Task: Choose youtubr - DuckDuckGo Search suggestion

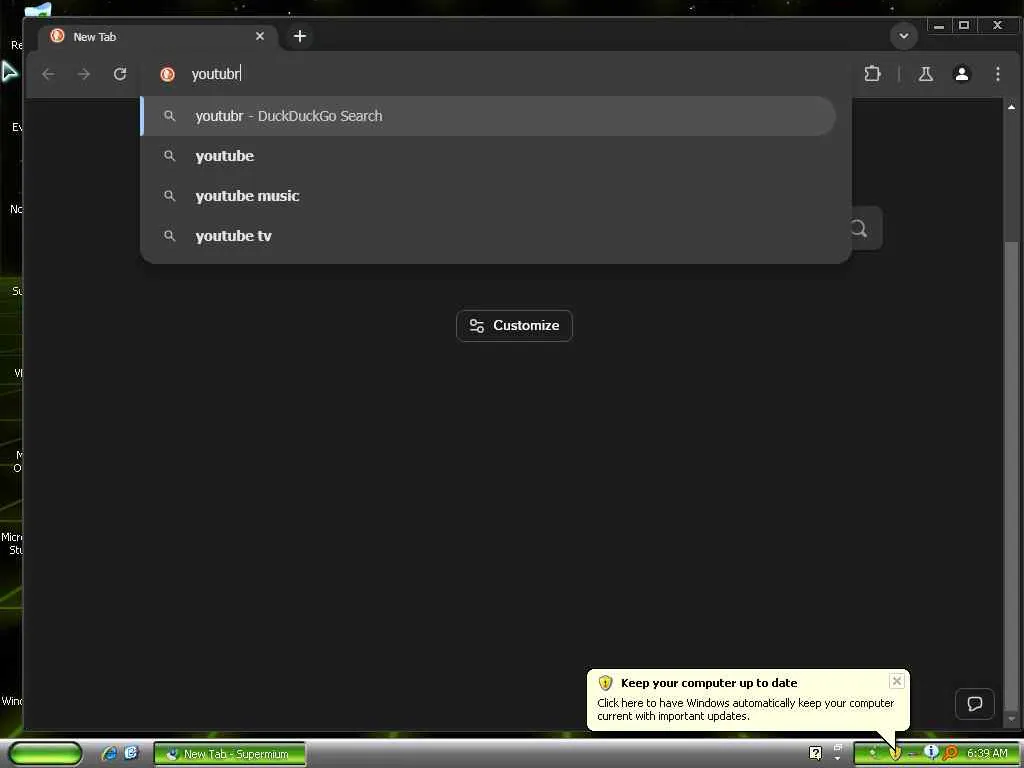Action: pos(488,116)
